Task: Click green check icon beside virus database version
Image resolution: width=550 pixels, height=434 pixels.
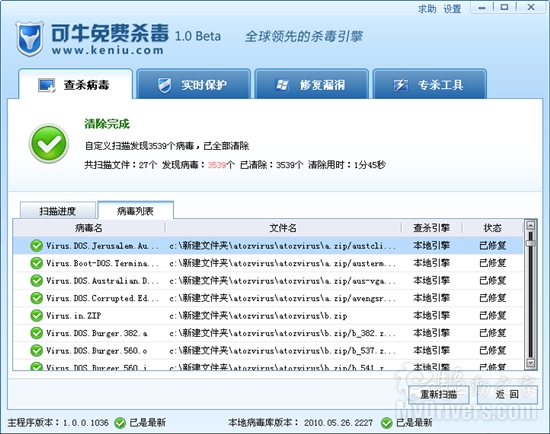Action: pyautogui.click(x=387, y=423)
